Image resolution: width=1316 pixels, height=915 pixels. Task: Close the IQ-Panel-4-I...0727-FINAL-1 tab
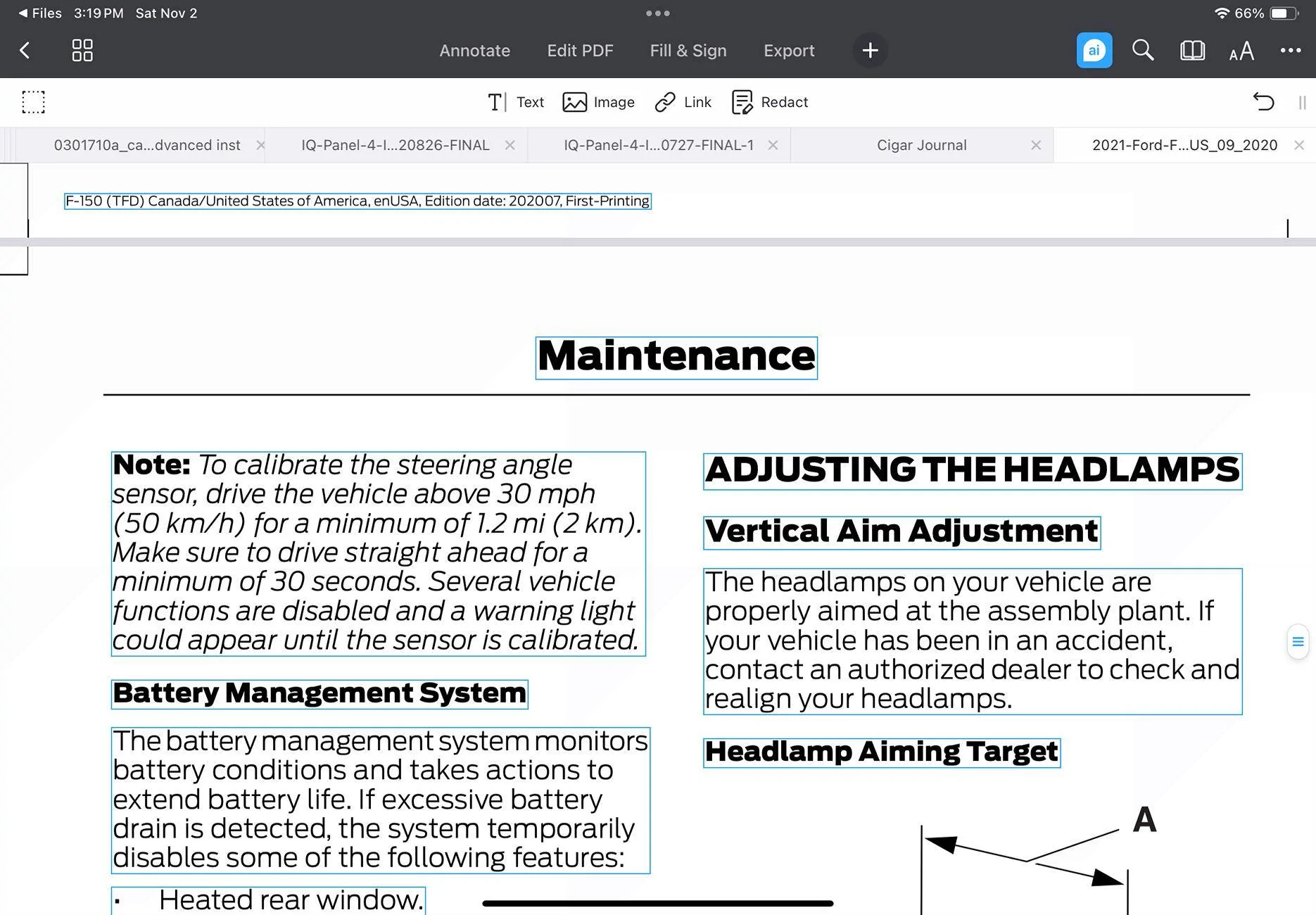(x=773, y=145)
